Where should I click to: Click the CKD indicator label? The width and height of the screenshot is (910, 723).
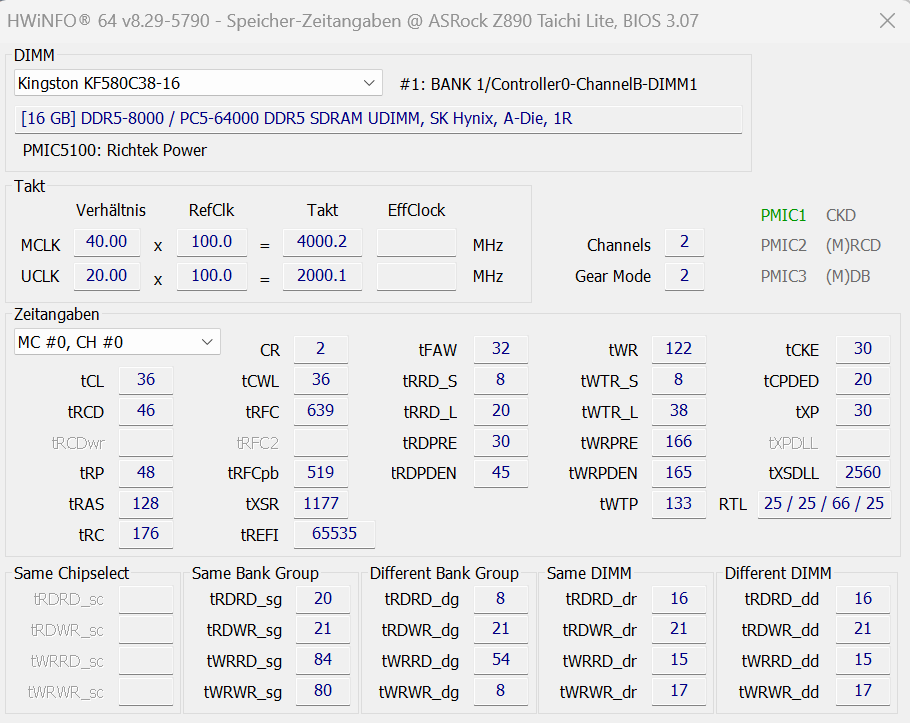pyautogui.click(x=840, y=215)
